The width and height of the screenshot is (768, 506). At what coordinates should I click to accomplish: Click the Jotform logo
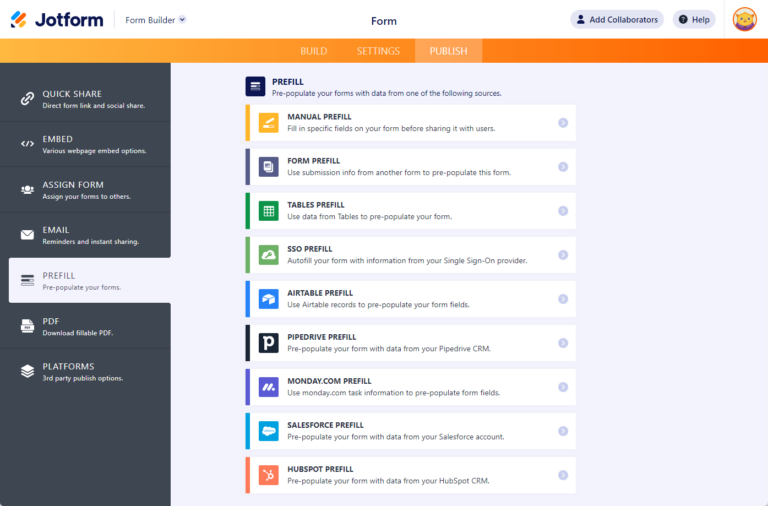54,20
